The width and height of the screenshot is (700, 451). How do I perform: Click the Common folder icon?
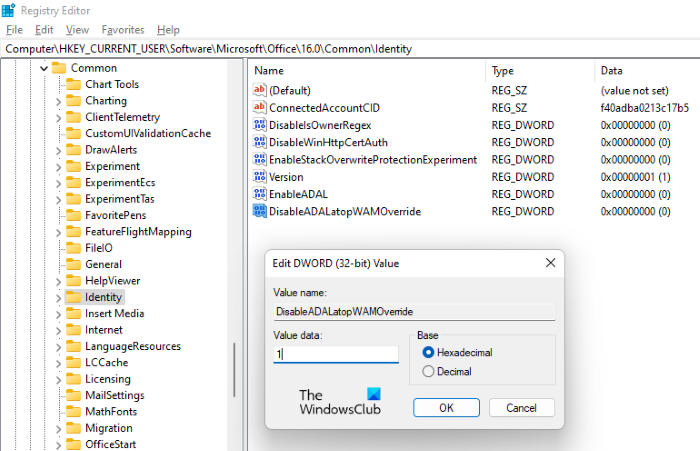coord(59,68)
